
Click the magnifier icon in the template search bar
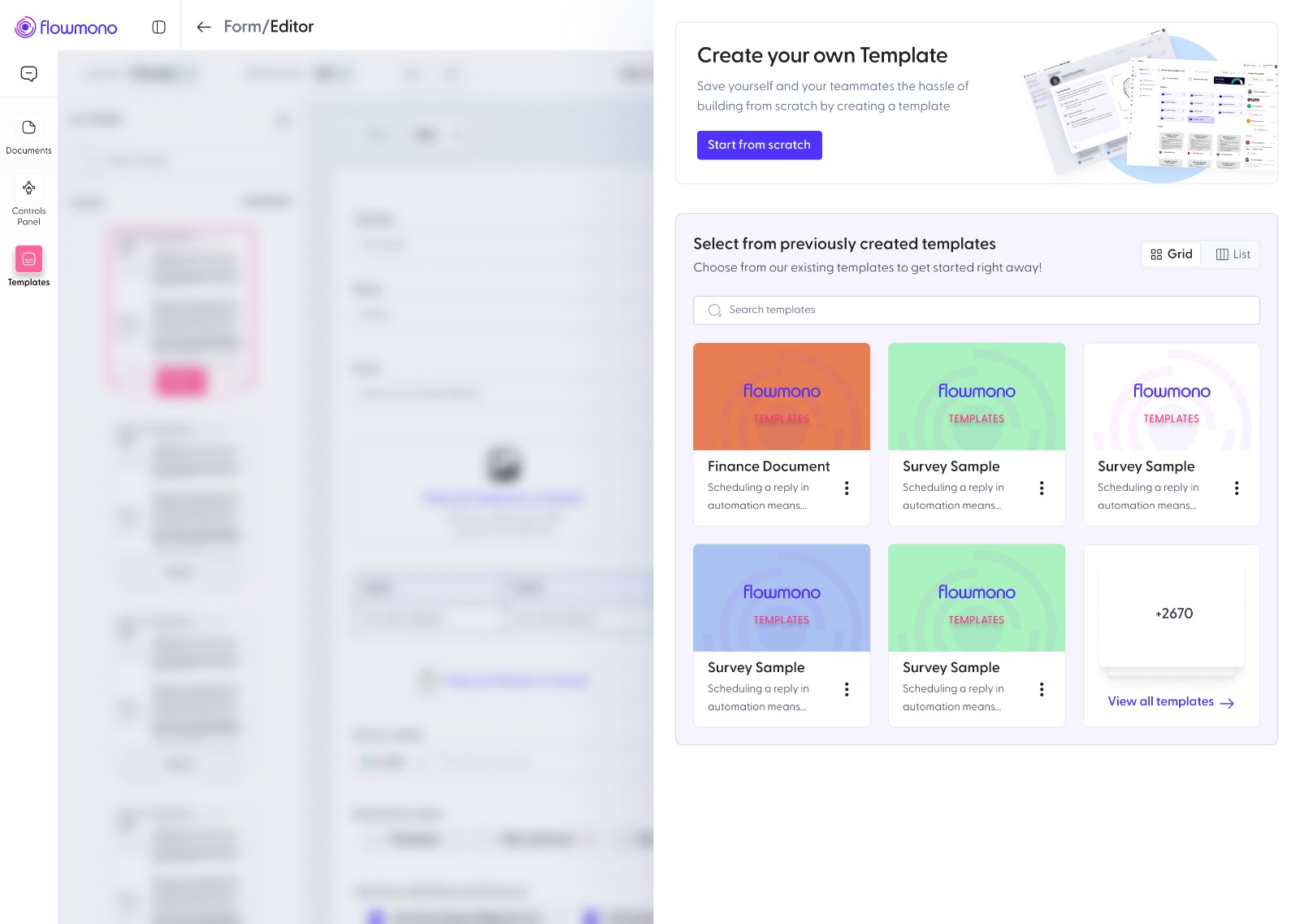(x=715, y=310)
